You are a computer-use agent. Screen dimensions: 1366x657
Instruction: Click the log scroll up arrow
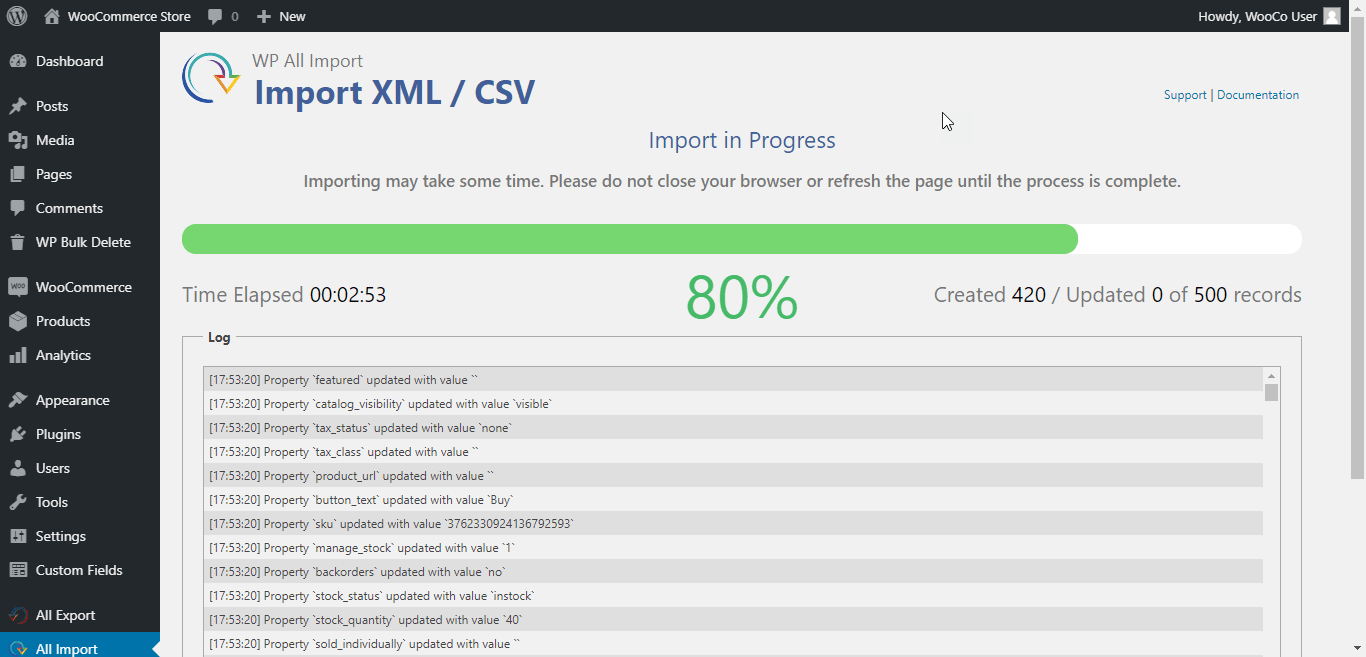pos(1271,375)
